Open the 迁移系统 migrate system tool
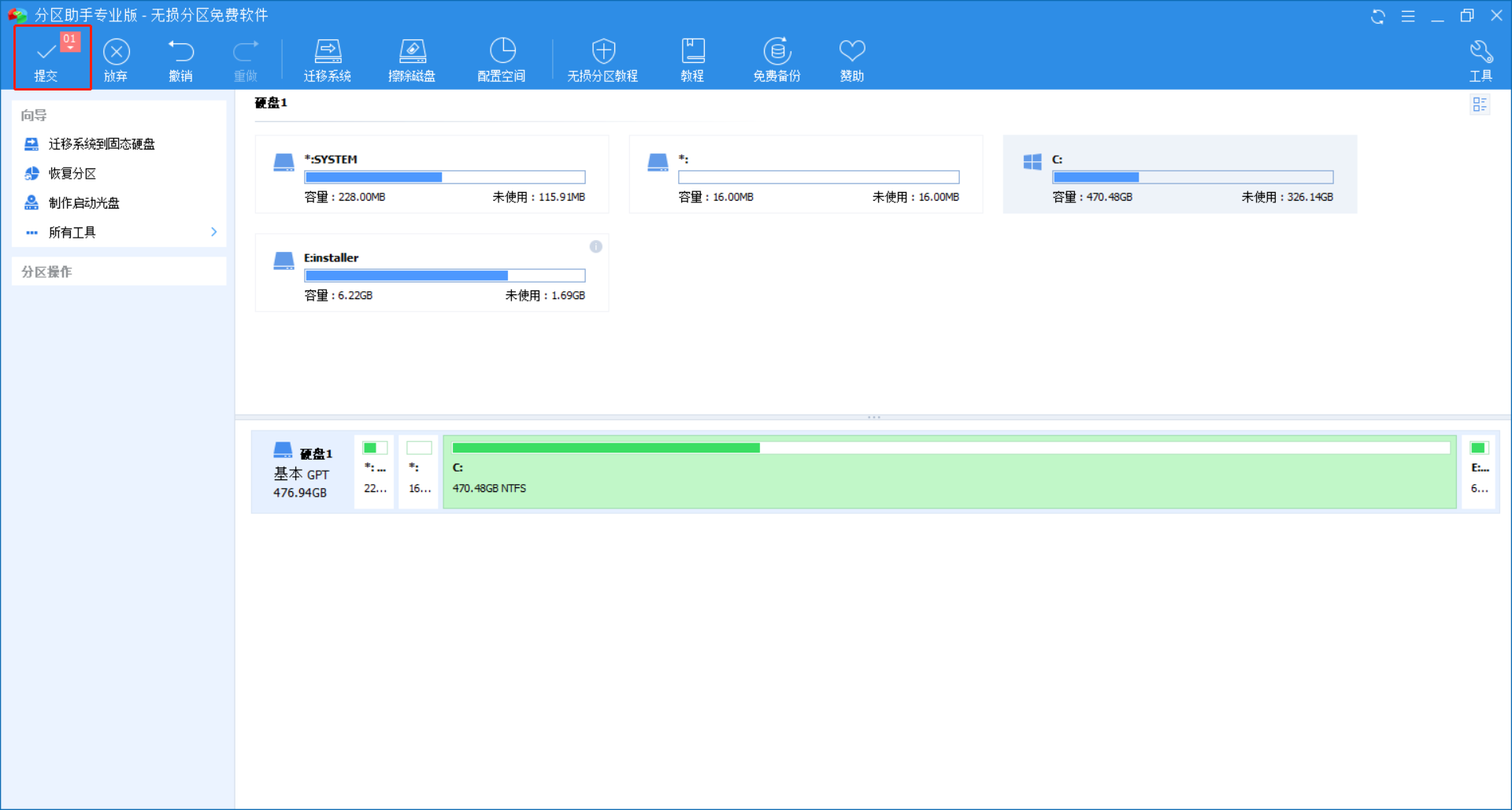 [x=328, y=53]
